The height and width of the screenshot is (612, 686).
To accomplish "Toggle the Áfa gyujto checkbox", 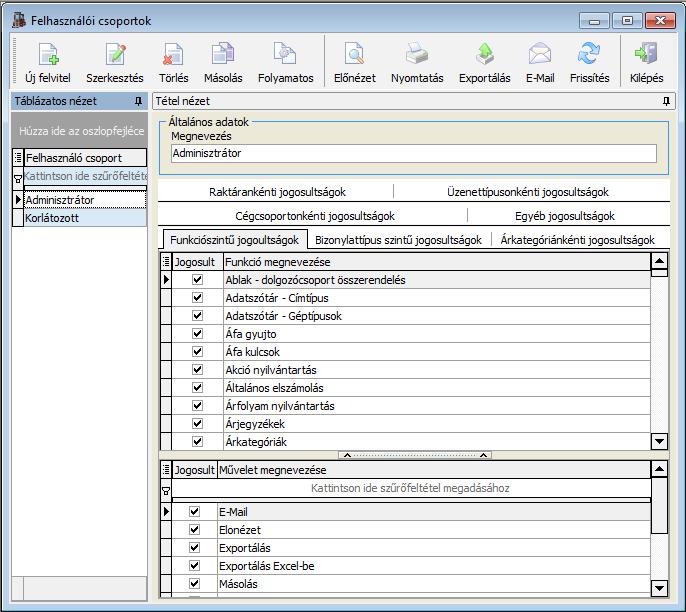I will (x=197, y=333).
